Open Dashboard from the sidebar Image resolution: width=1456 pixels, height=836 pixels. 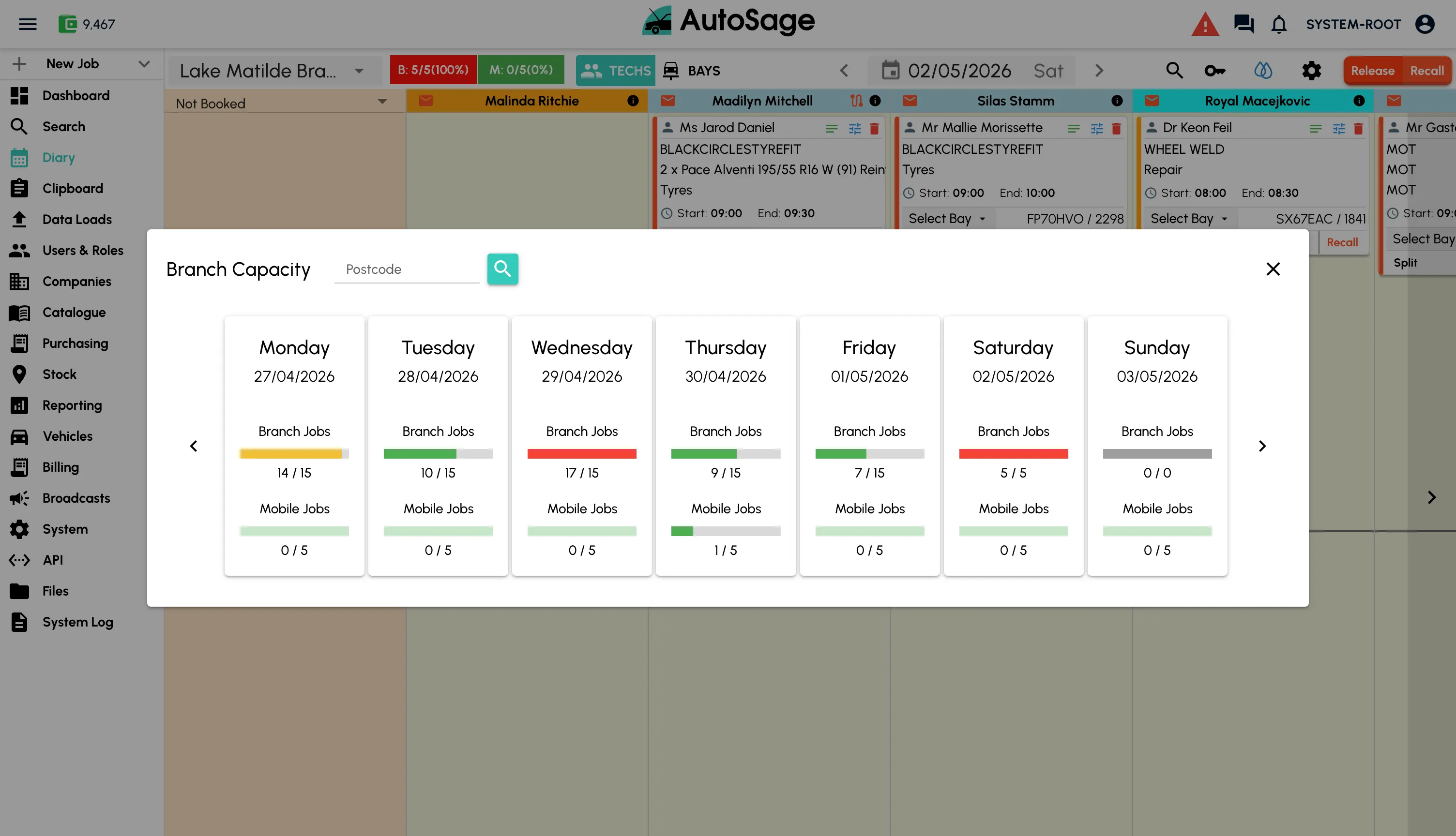click(x=76, y=95)
